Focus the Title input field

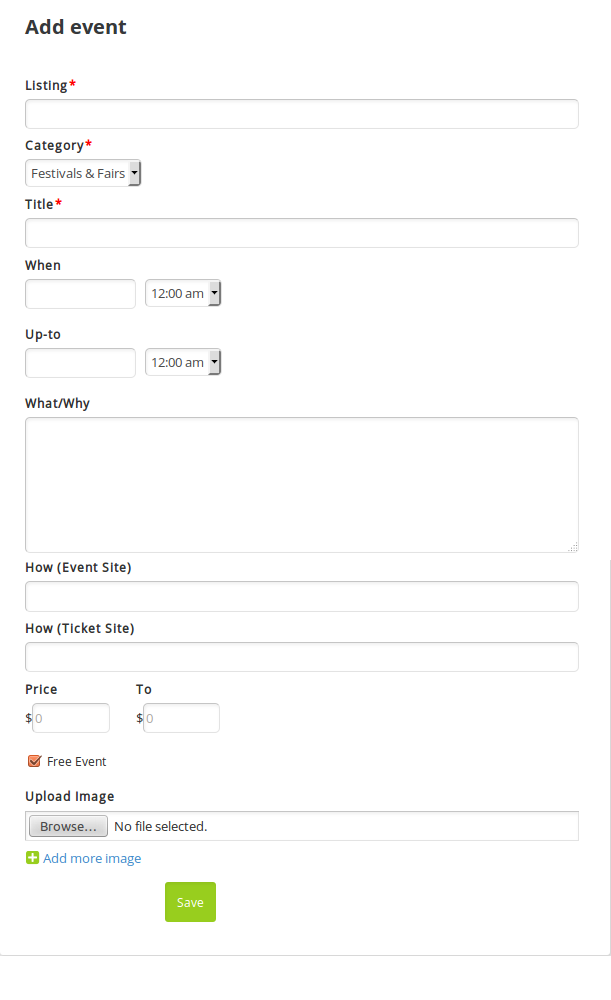coord(301,233)
